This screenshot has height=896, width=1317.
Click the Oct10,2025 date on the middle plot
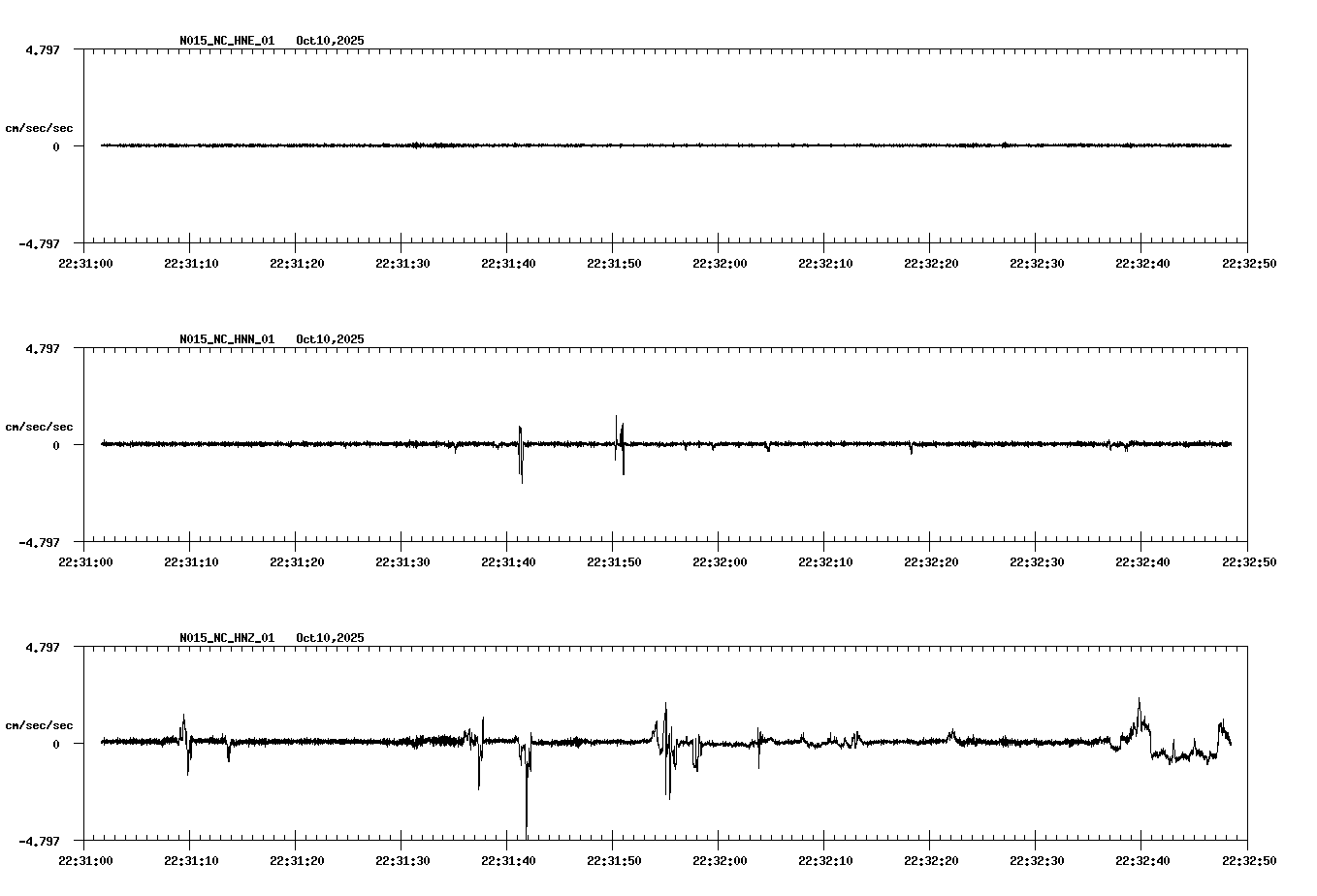click(329, 339)
